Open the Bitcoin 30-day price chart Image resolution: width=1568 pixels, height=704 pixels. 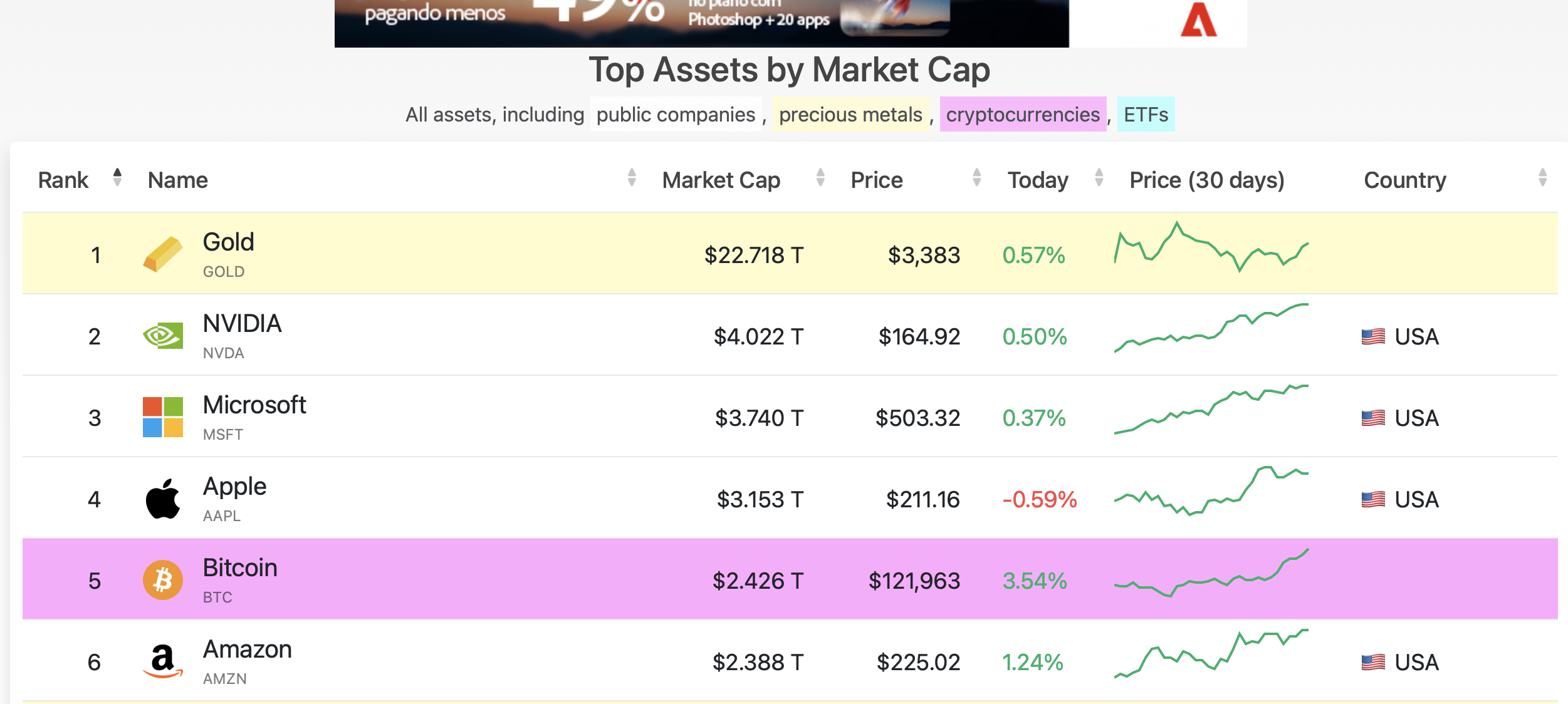(1211, 572)
